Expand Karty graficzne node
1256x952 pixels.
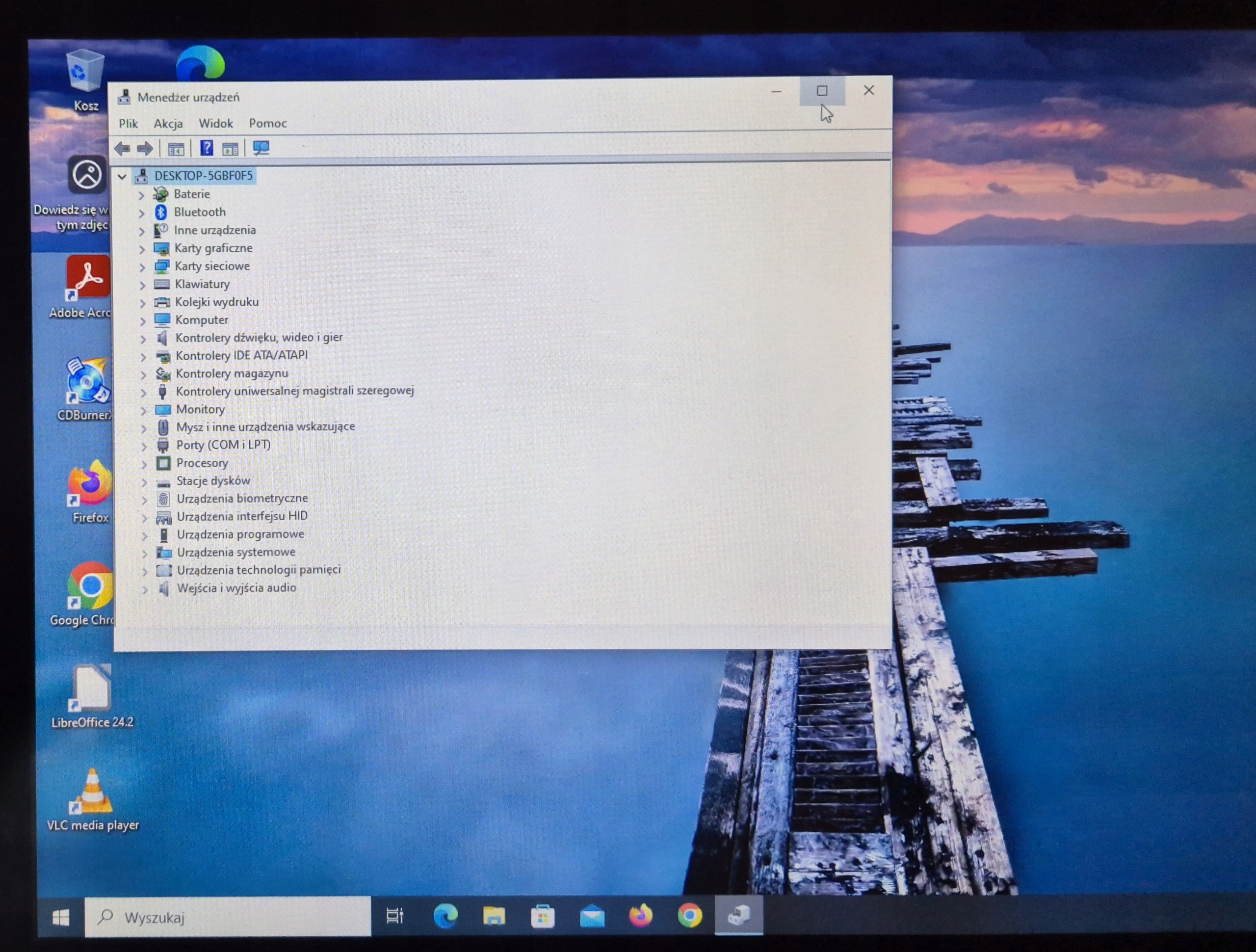click(x=142, y=249)
